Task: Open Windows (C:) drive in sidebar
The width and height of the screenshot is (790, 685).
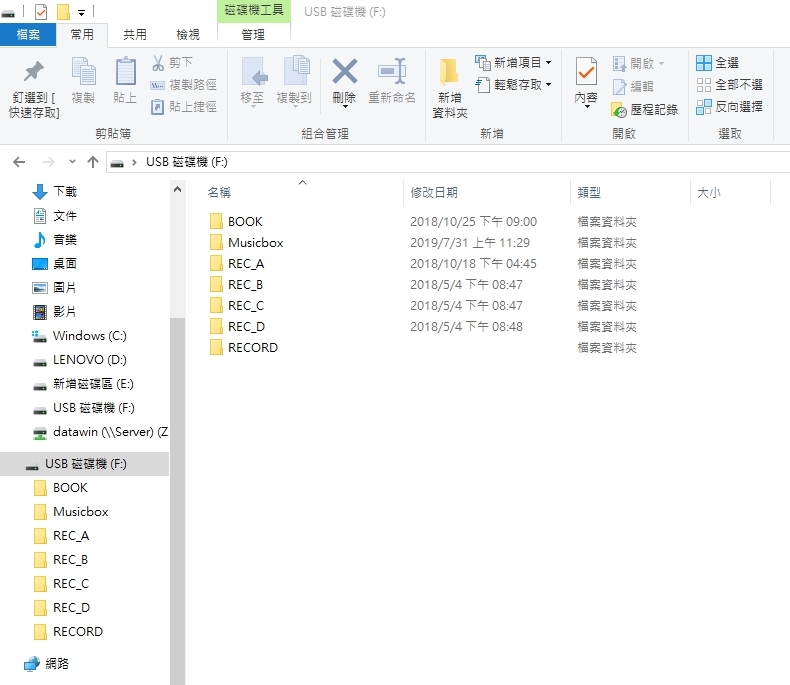Action: (x=80, y=336)
